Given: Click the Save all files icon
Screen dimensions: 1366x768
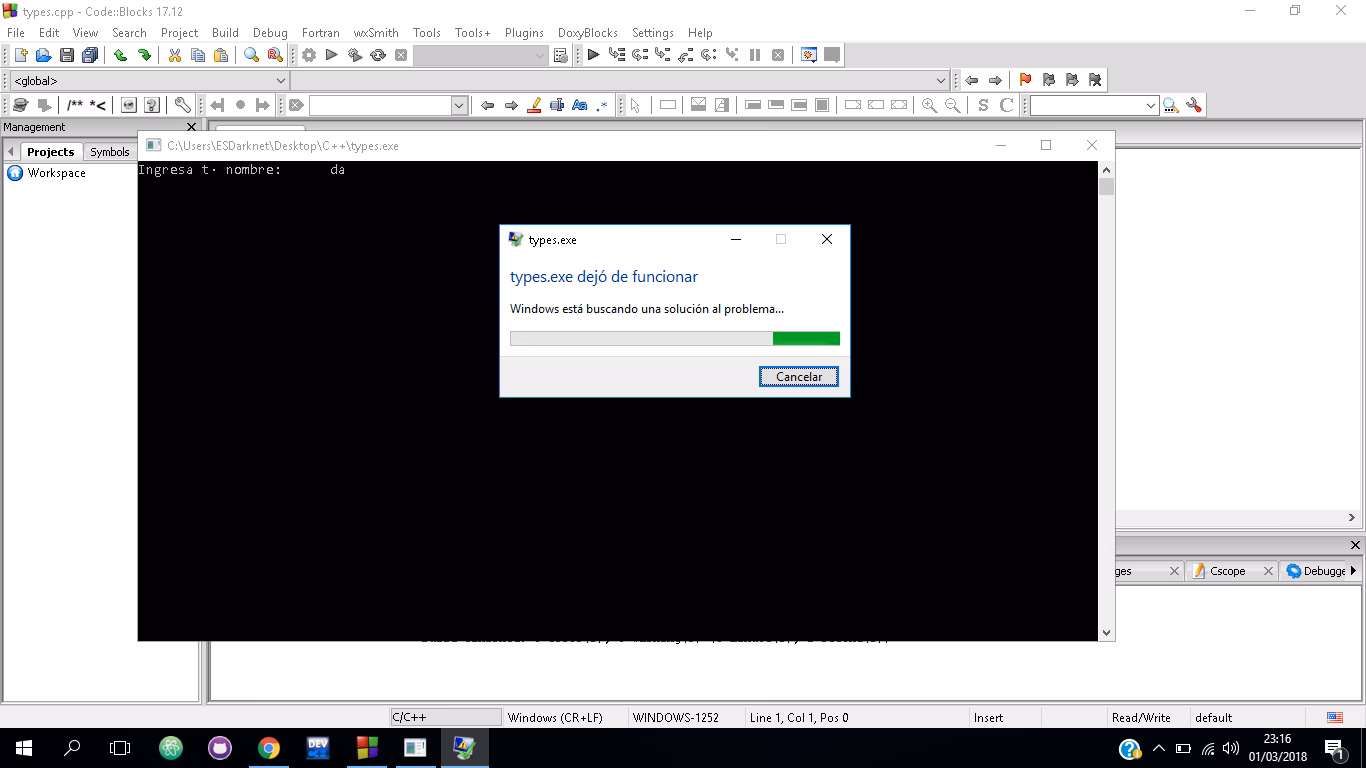Looking at the screenshot, I should click(90, 56).
